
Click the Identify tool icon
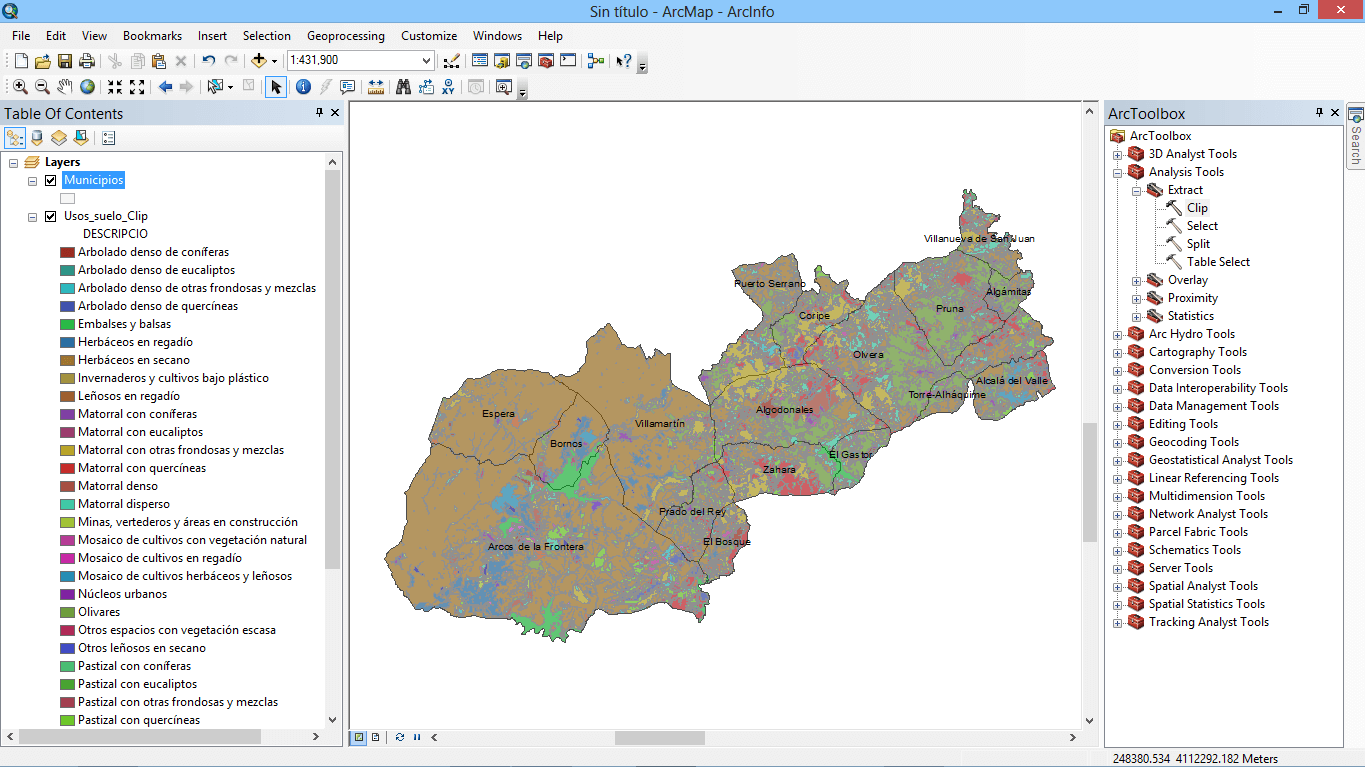[x=303, y=87]
